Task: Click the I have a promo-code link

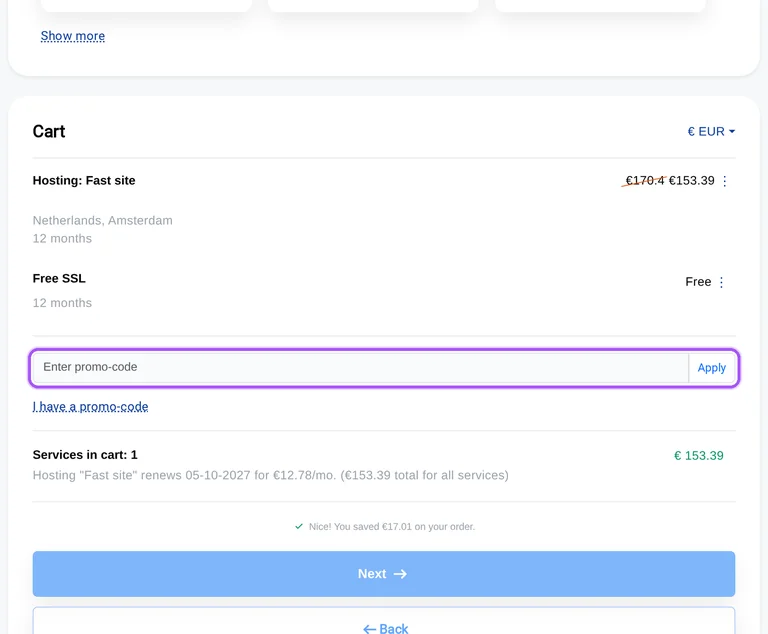Action: pos(91,407)
